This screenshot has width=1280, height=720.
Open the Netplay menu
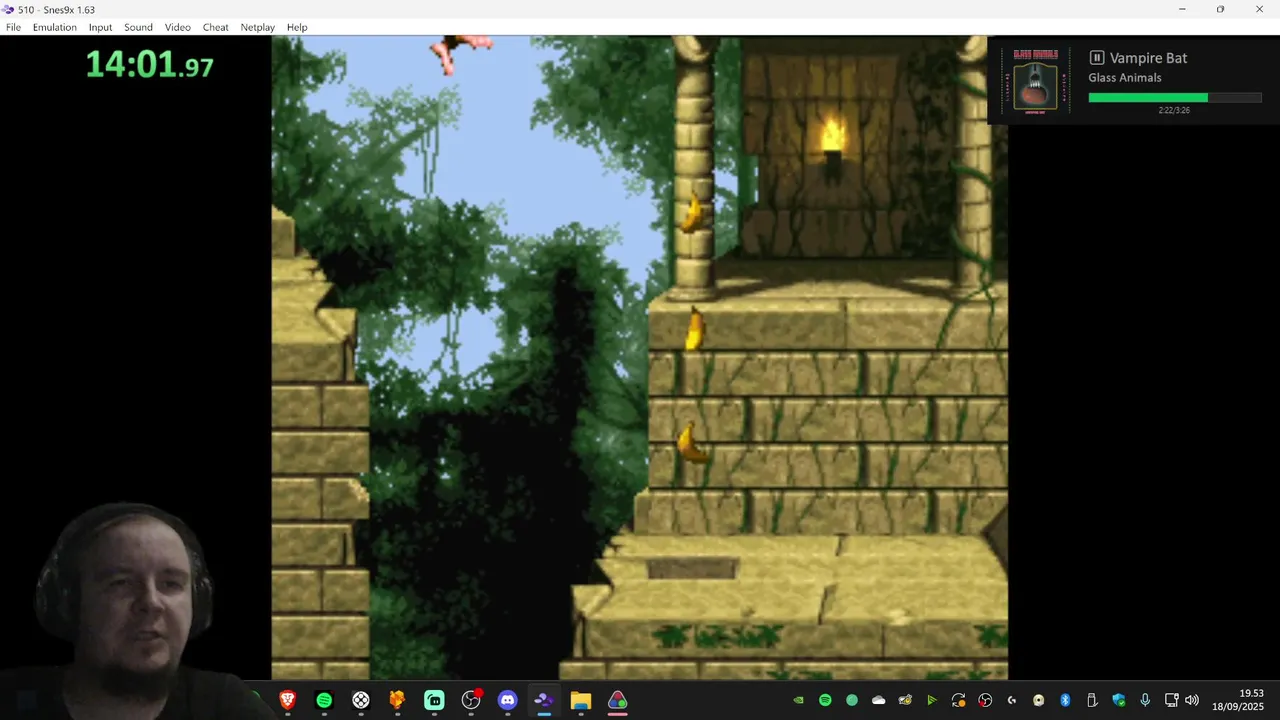coord(257,27)
